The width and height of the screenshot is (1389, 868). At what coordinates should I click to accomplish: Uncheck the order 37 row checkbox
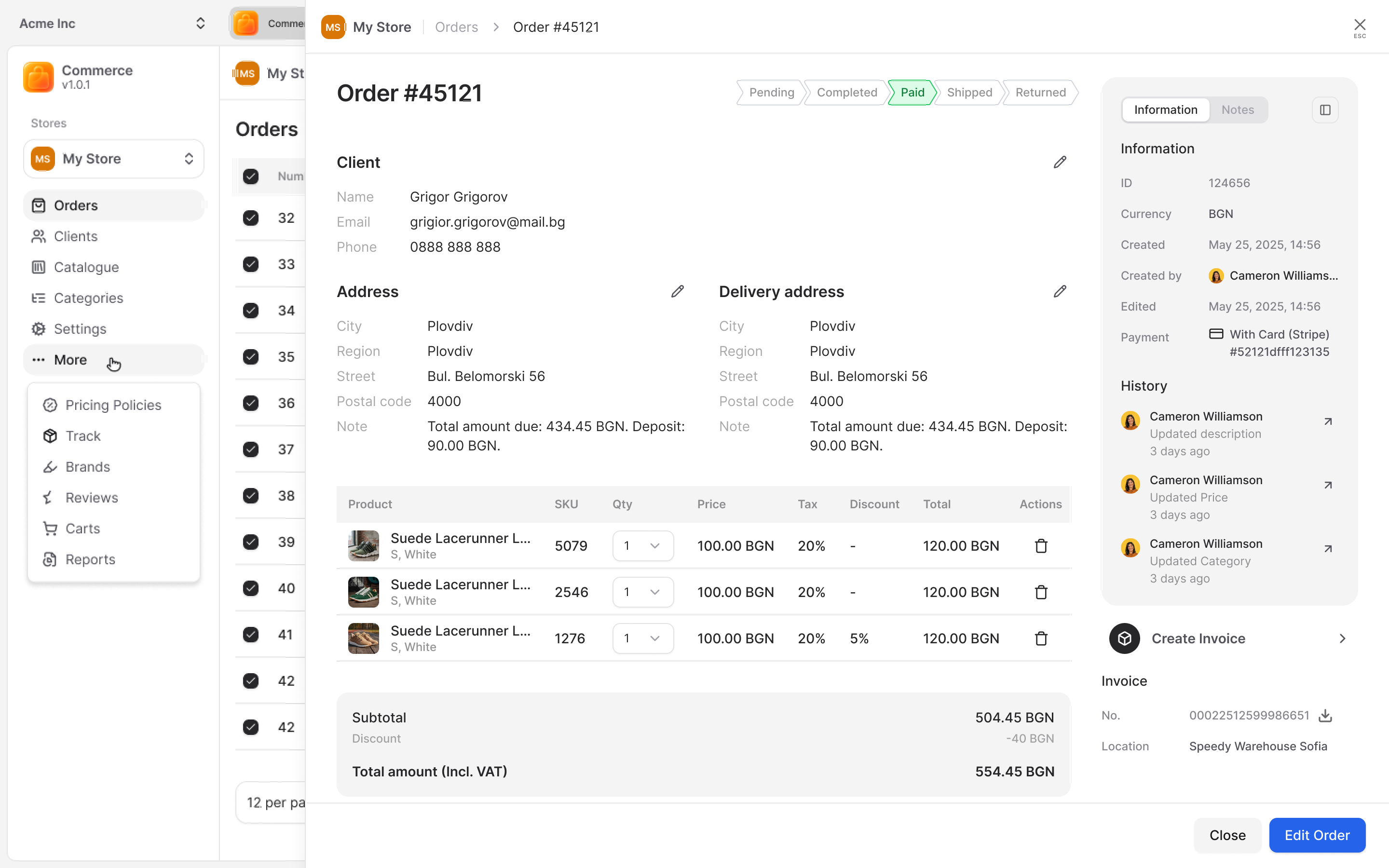point(251,449)
